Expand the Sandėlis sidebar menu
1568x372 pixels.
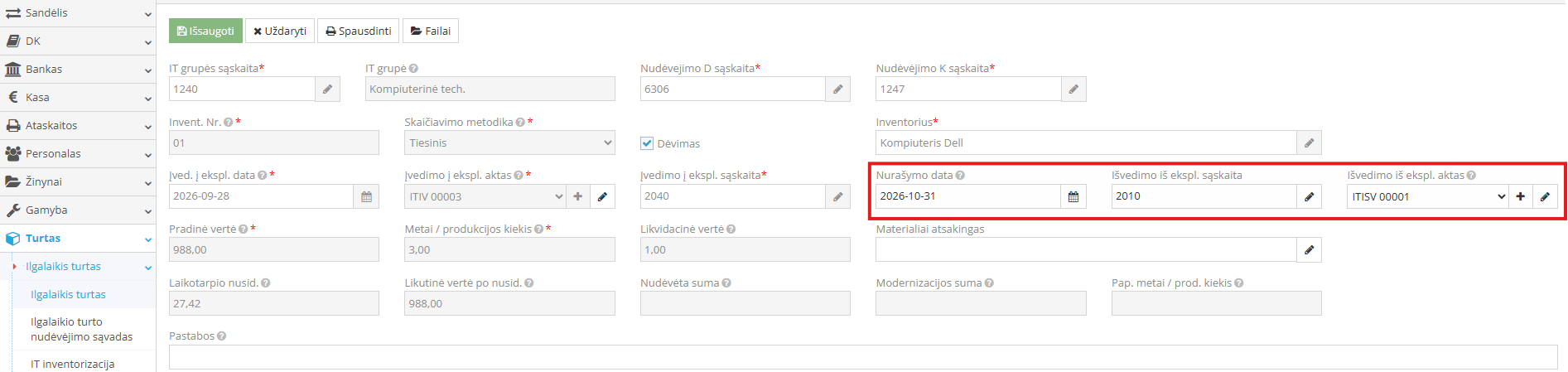(x=78, y=13)
